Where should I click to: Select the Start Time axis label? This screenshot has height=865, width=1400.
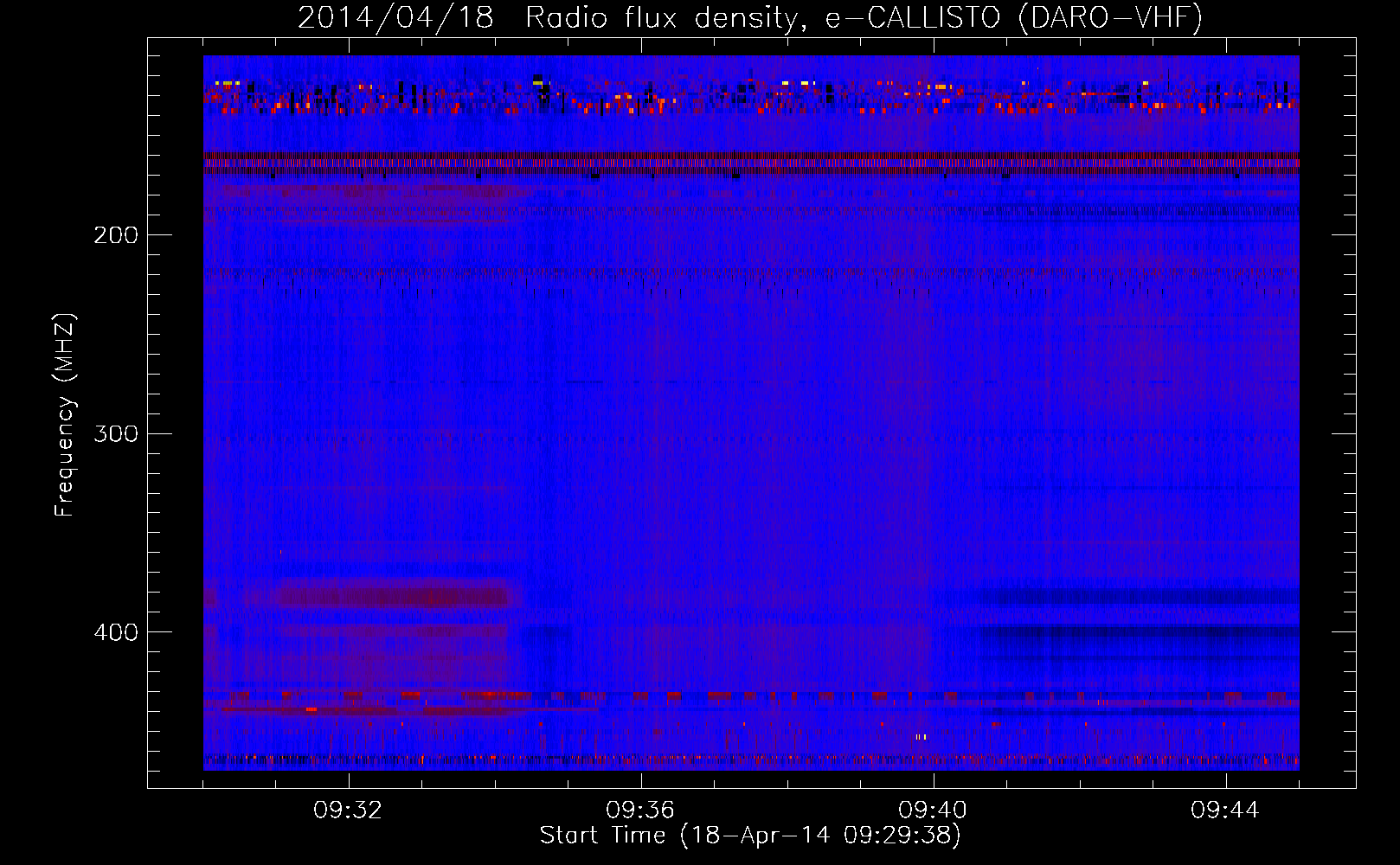tap(750, 836)
